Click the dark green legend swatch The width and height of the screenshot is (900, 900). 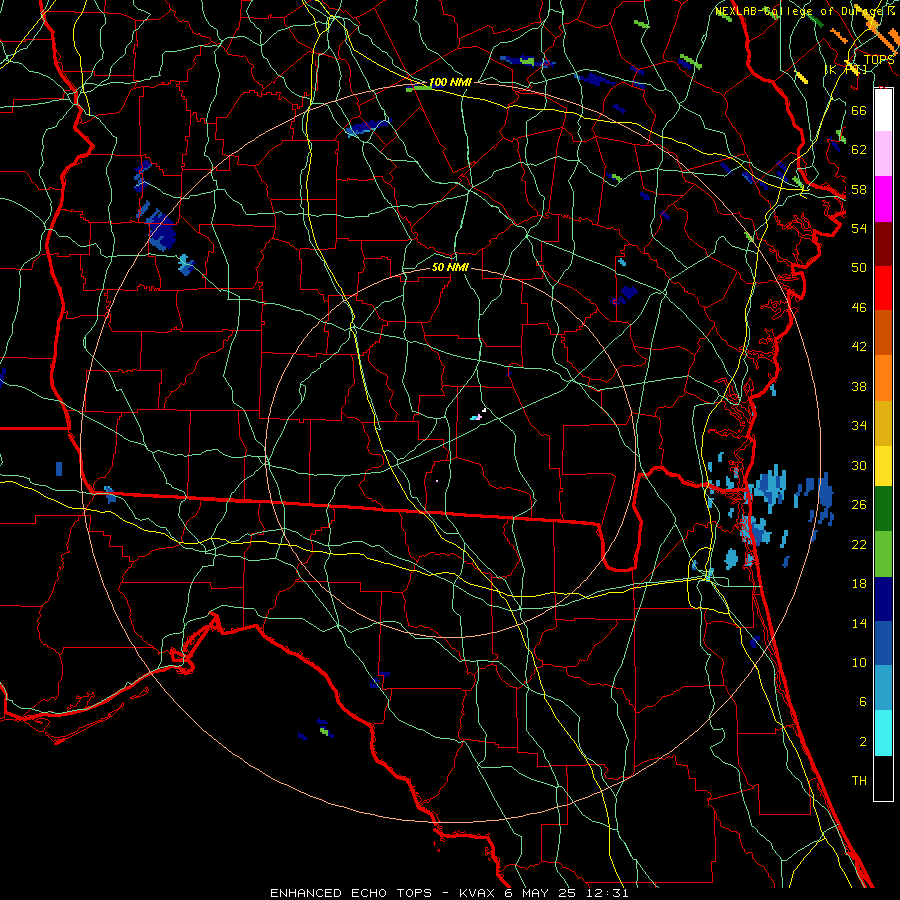(883, 509)
